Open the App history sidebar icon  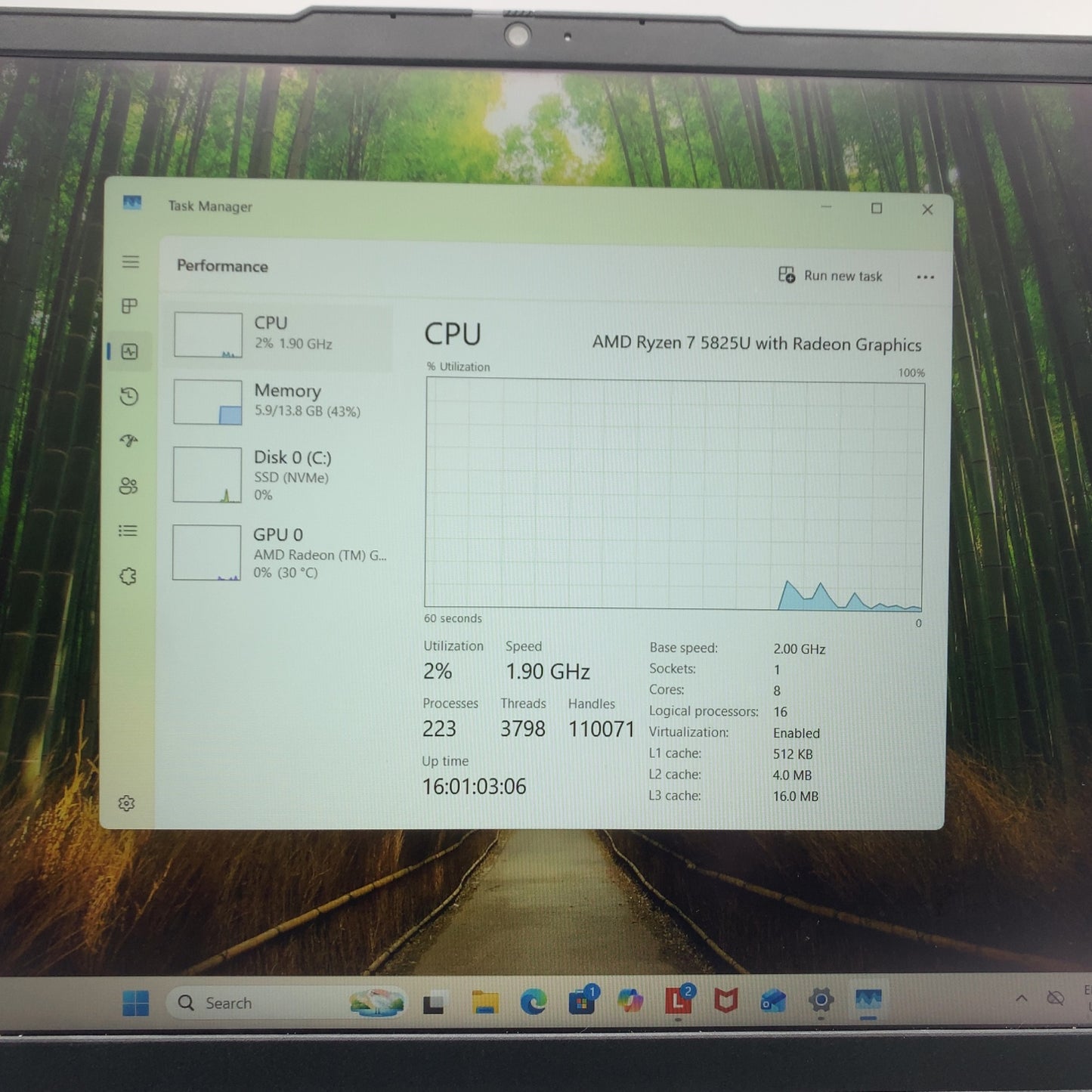(129, 397)
